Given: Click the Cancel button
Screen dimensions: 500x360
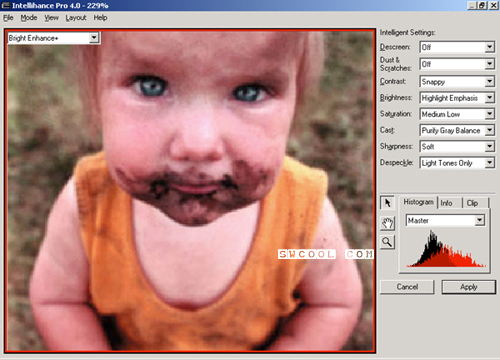Looking at the screenshot, I should point(407,287).
